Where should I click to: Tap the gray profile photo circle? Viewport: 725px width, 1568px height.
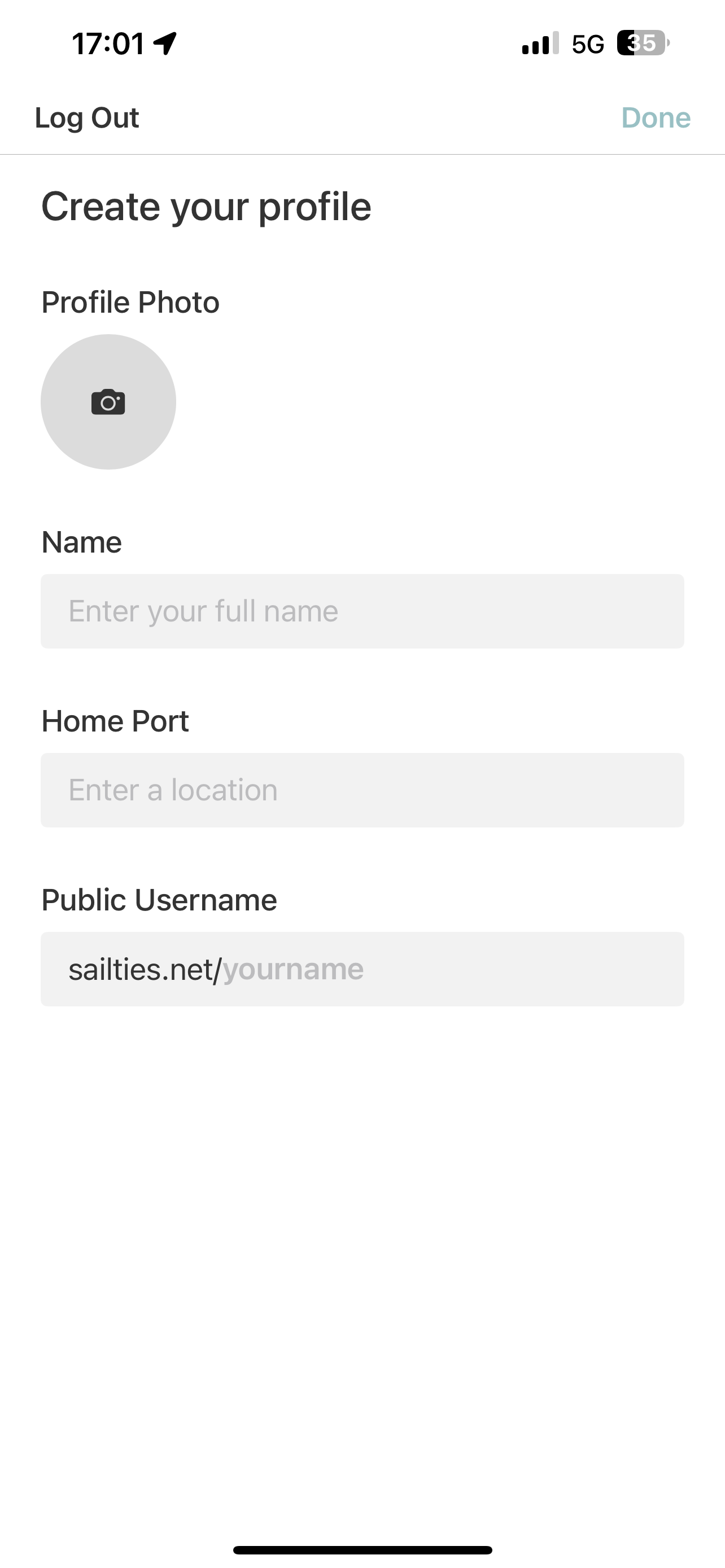73,438
